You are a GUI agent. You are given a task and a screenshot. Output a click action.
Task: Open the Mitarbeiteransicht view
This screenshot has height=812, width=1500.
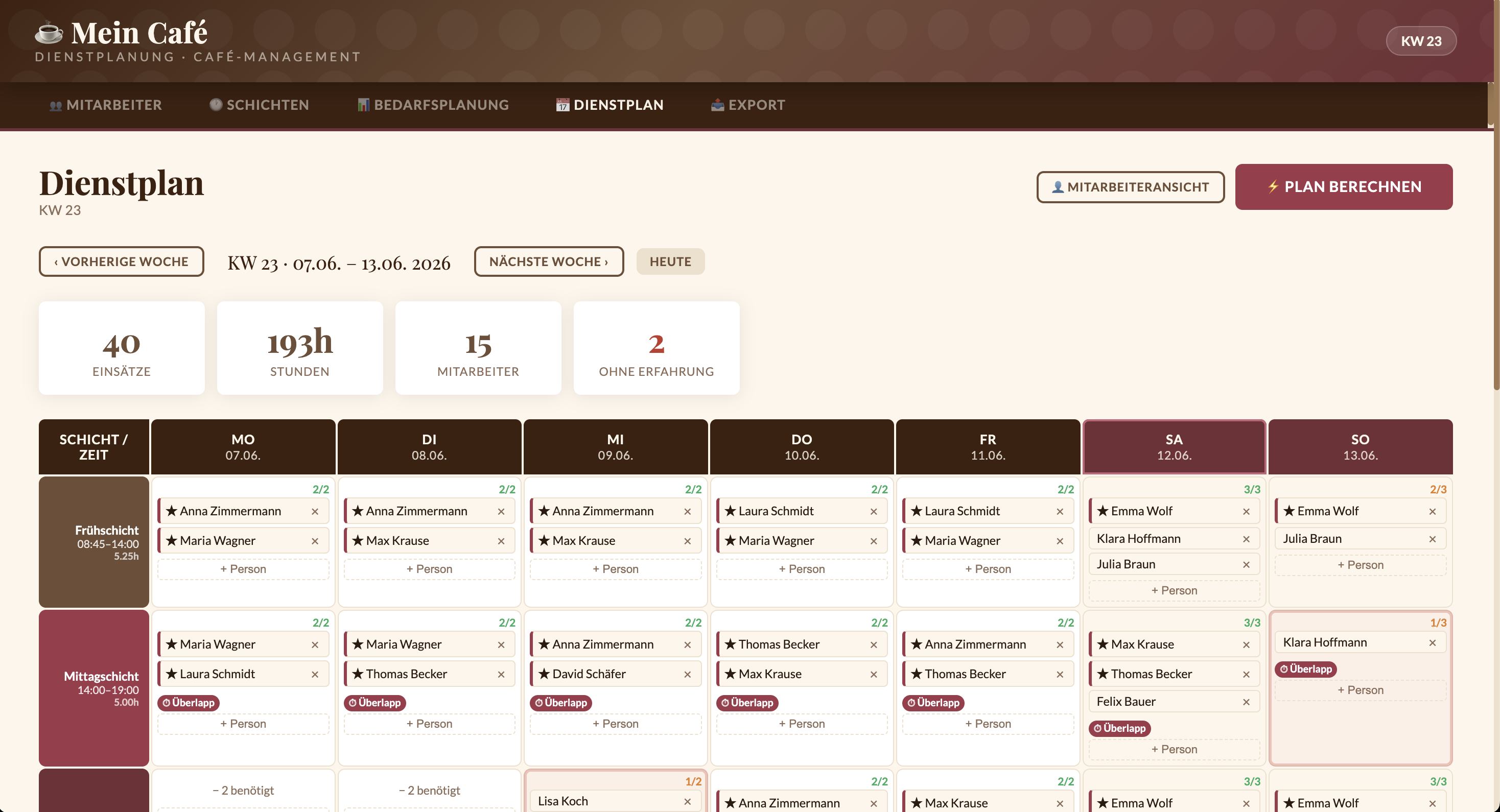[x=1130, y=187]
